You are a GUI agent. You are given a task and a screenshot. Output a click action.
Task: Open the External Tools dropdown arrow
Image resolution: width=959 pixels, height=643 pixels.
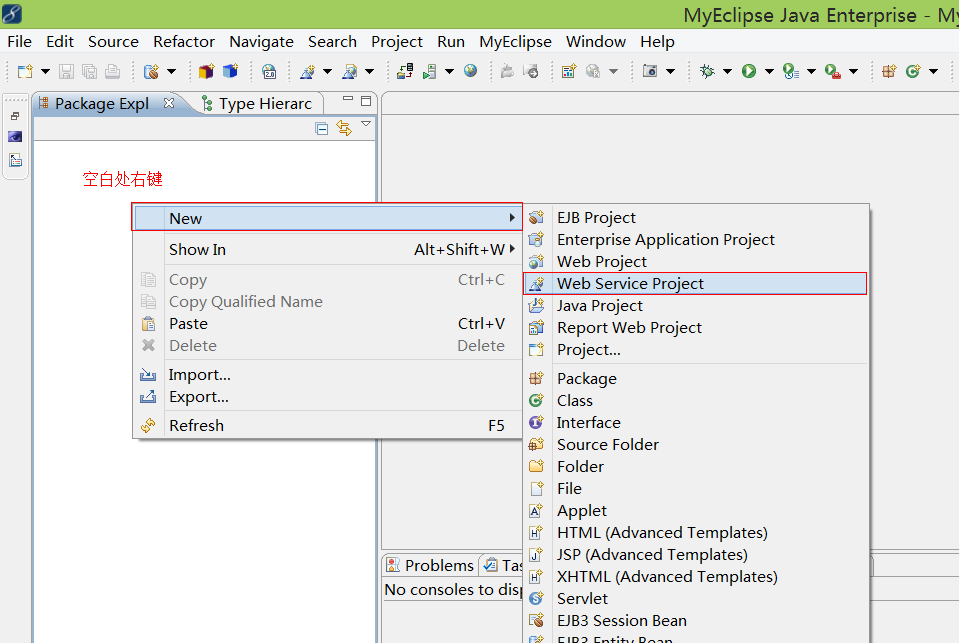(x=853, y=72)
